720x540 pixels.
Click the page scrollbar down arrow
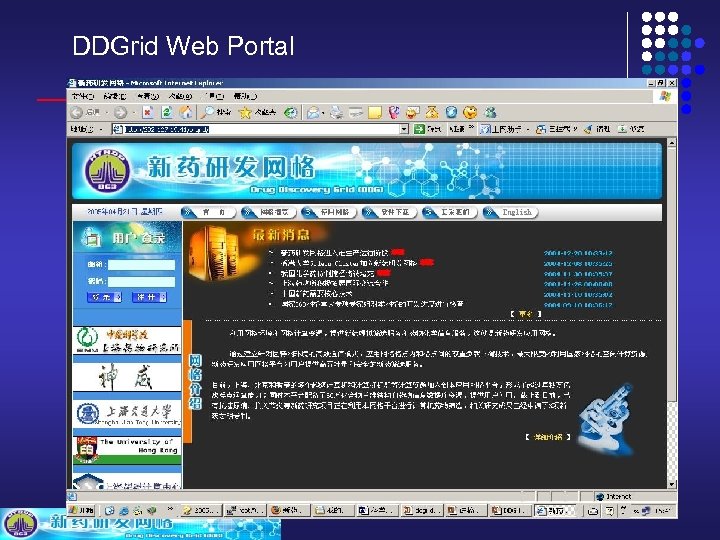tap(672, 484)
